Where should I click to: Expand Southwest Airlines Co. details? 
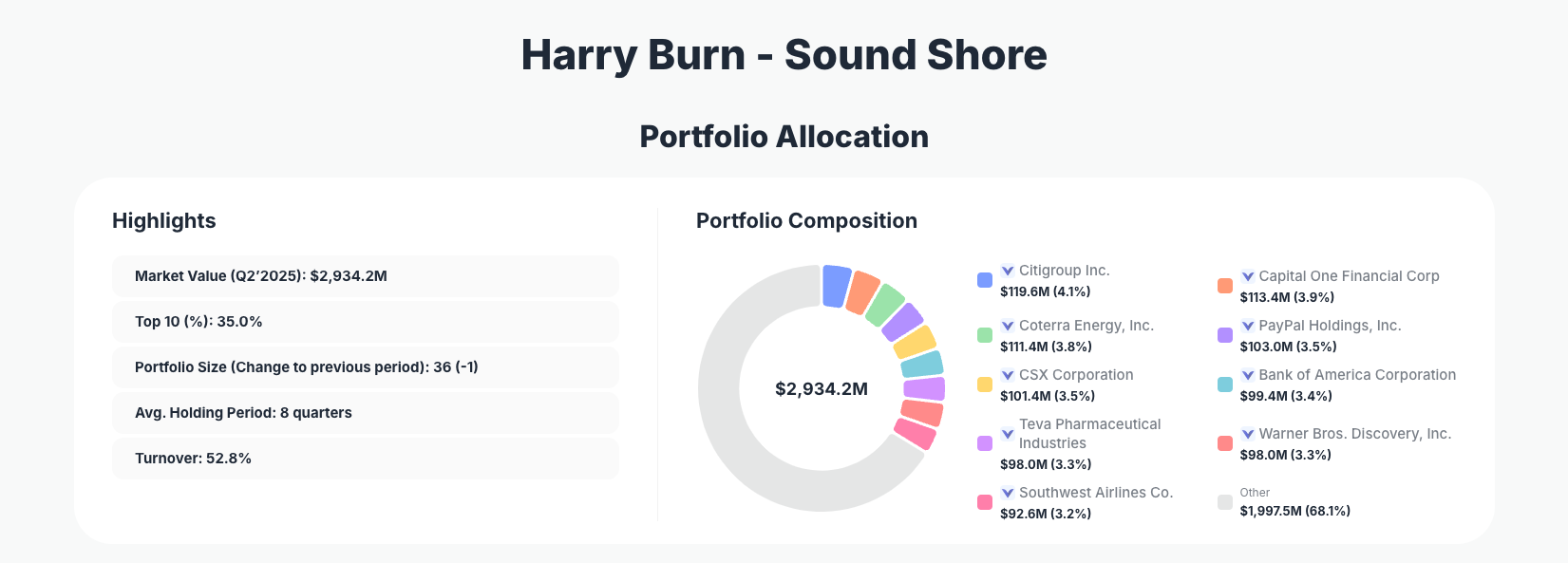pos(1007,492)
